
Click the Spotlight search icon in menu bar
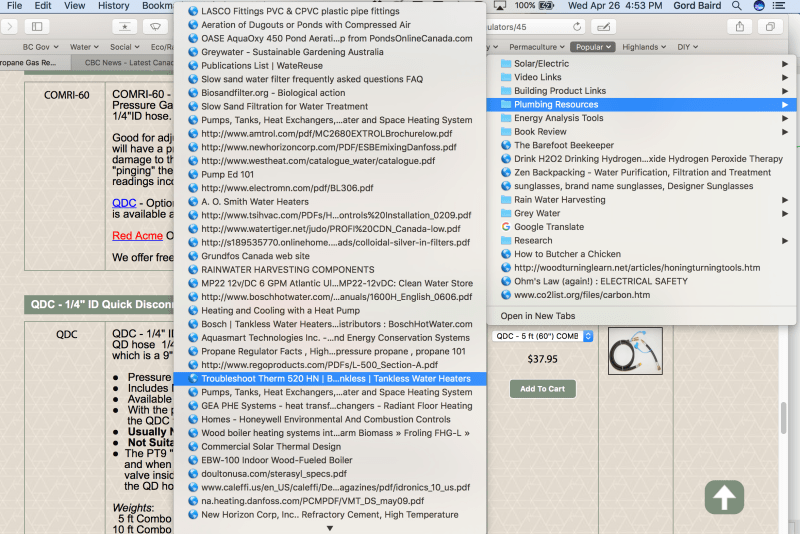point(734,6)
